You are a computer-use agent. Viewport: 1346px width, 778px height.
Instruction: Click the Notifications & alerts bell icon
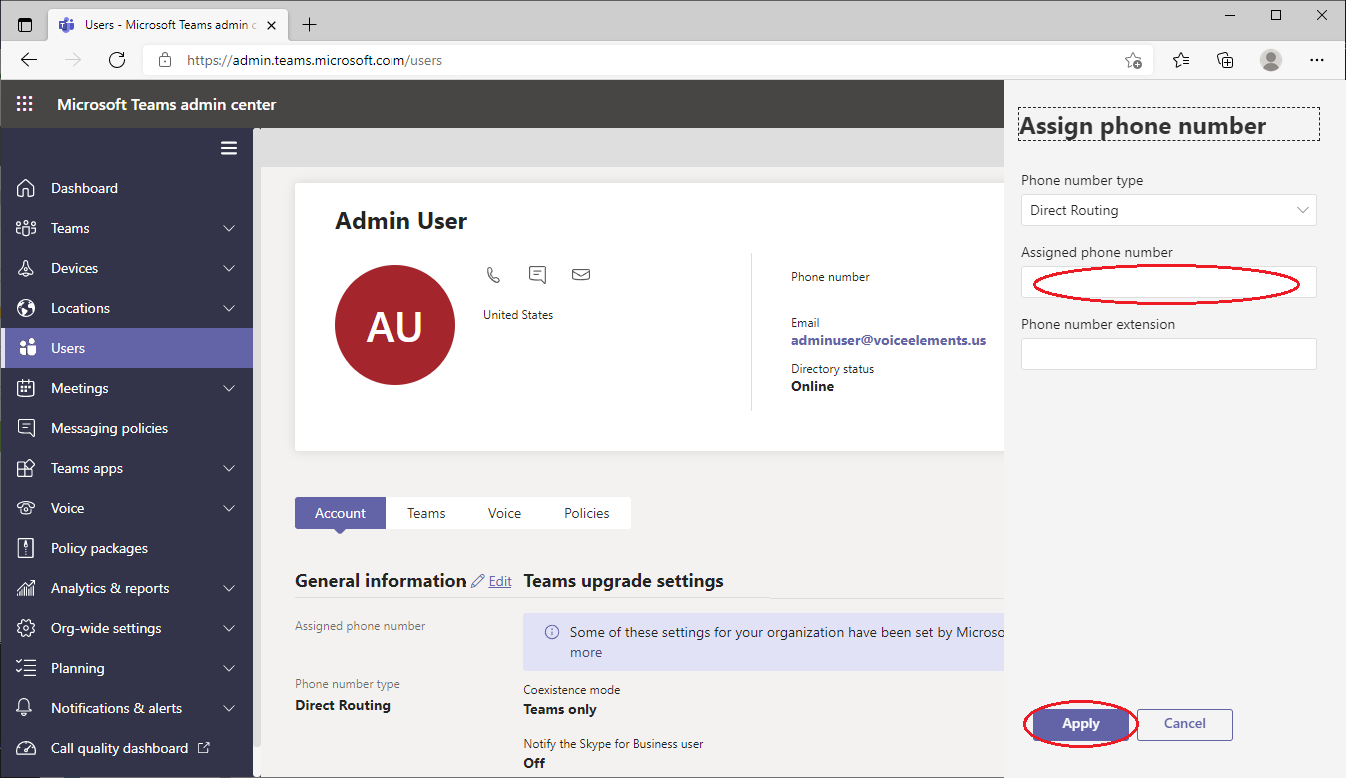pos(26,708)
